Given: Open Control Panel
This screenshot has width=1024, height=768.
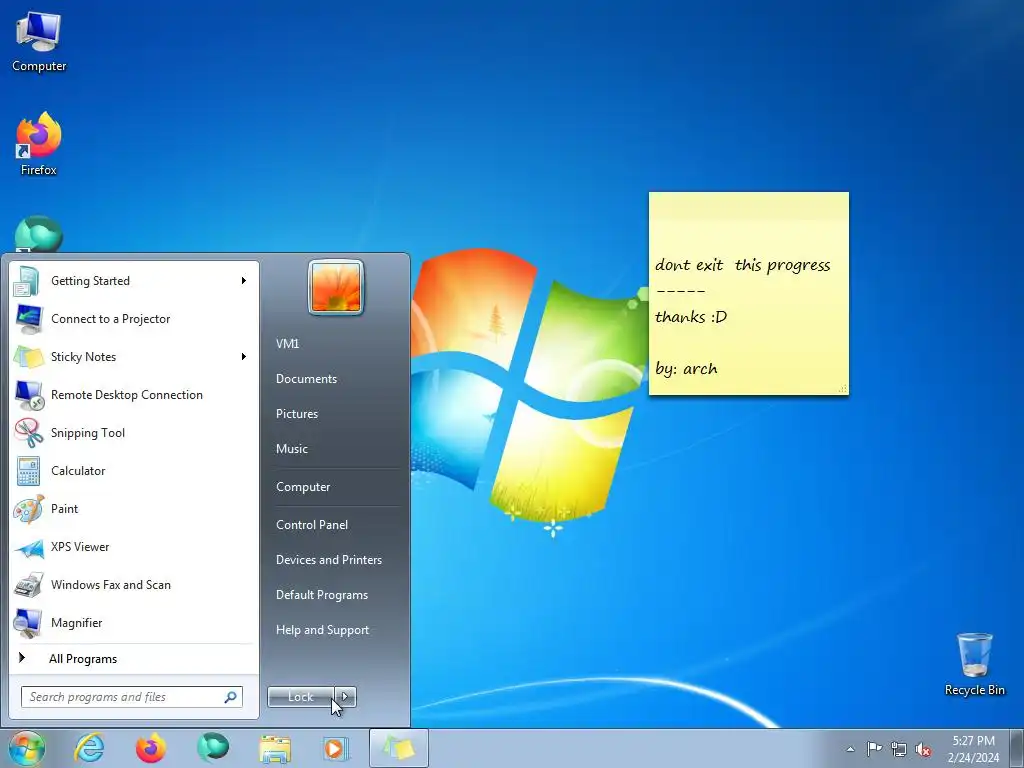Looking at the screenshot, I should point(312,525).
